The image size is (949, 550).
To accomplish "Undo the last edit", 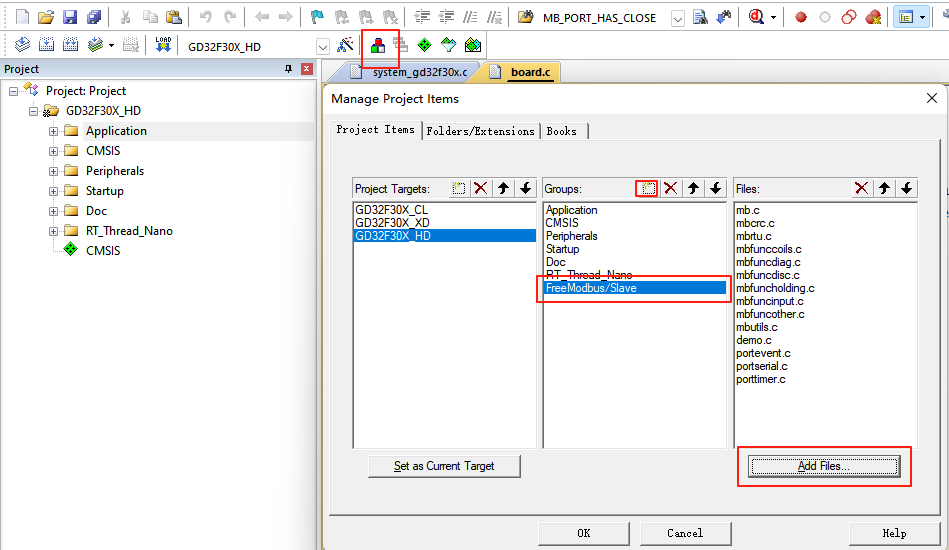I will [x=206, y=17].
